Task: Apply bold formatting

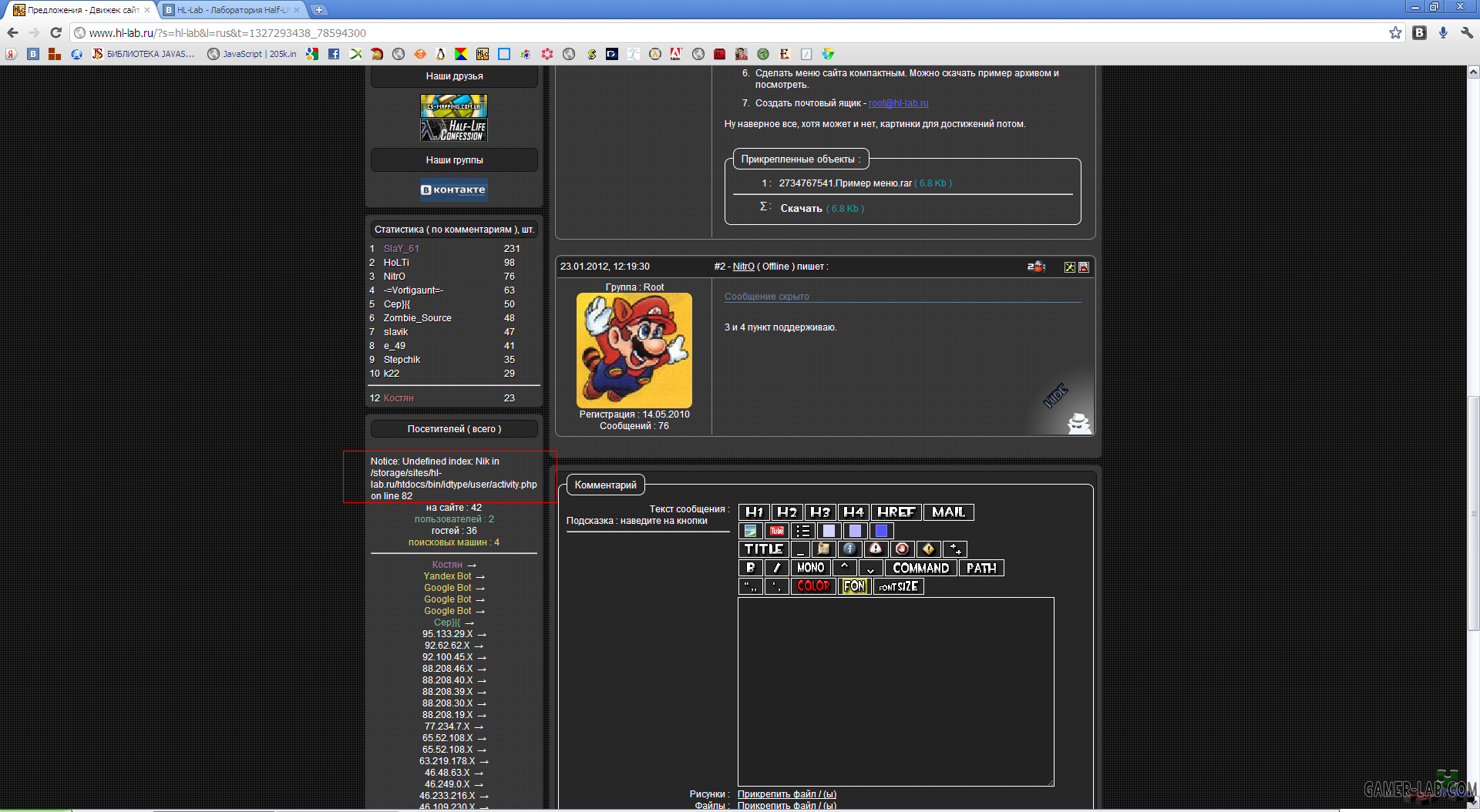Action: 750,568
